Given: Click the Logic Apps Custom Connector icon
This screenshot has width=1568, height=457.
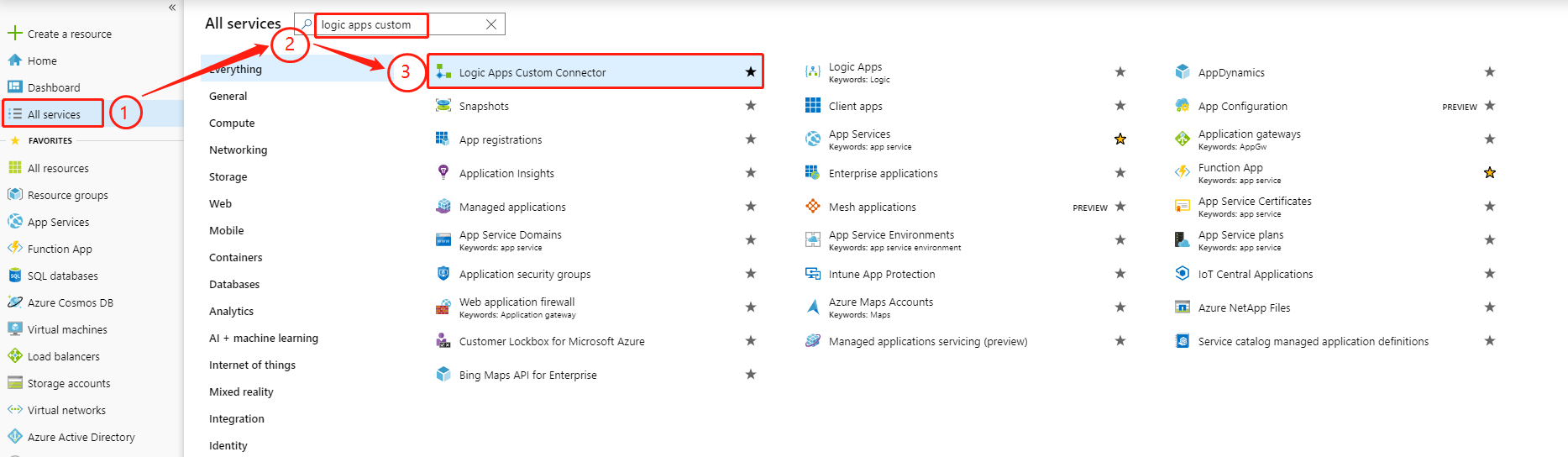Looking at the screenshot, I should coord(443,72).
